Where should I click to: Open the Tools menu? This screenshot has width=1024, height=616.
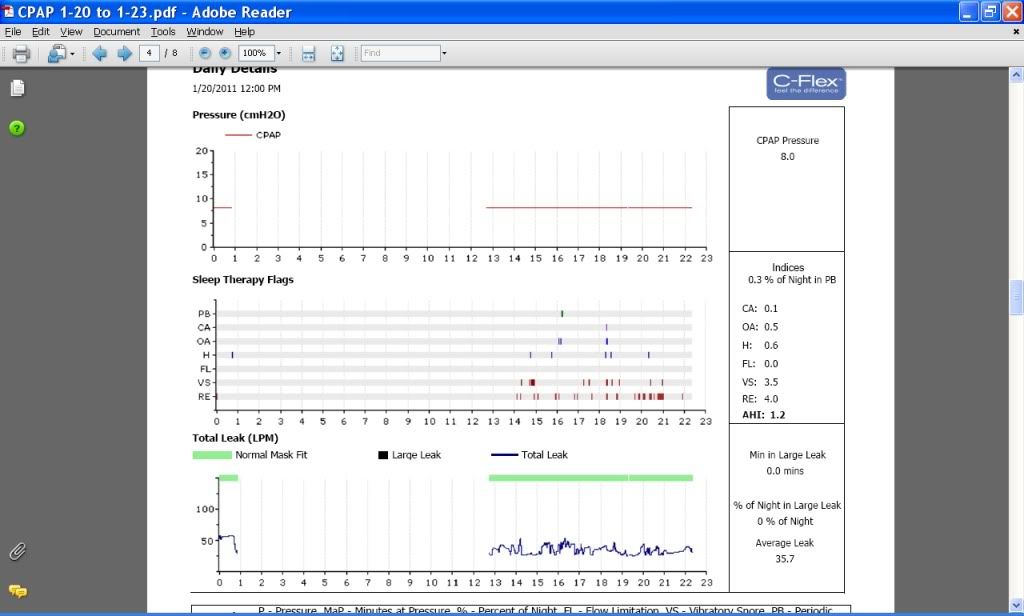[x=162, y=32]
